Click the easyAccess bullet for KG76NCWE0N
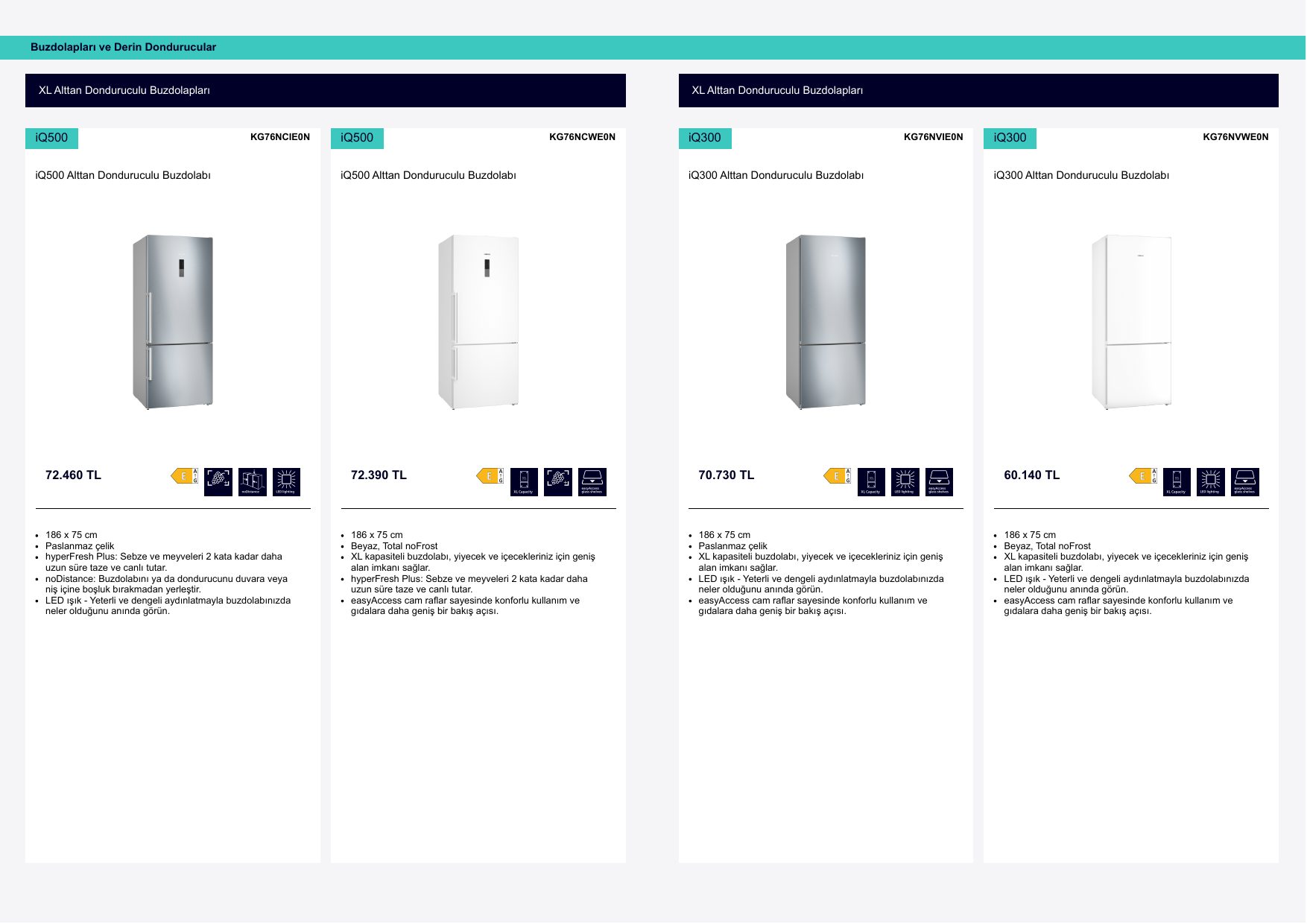1307x924 pixels. (x=465, y=606)
